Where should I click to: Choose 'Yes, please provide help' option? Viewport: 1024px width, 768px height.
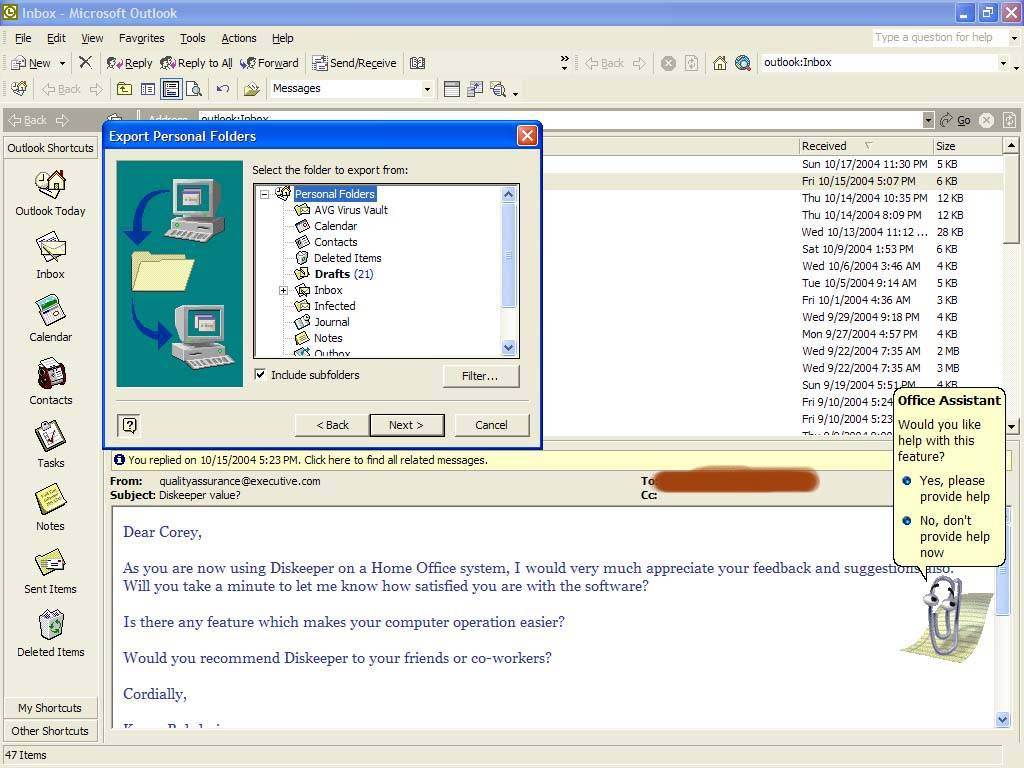coord(946,488)
